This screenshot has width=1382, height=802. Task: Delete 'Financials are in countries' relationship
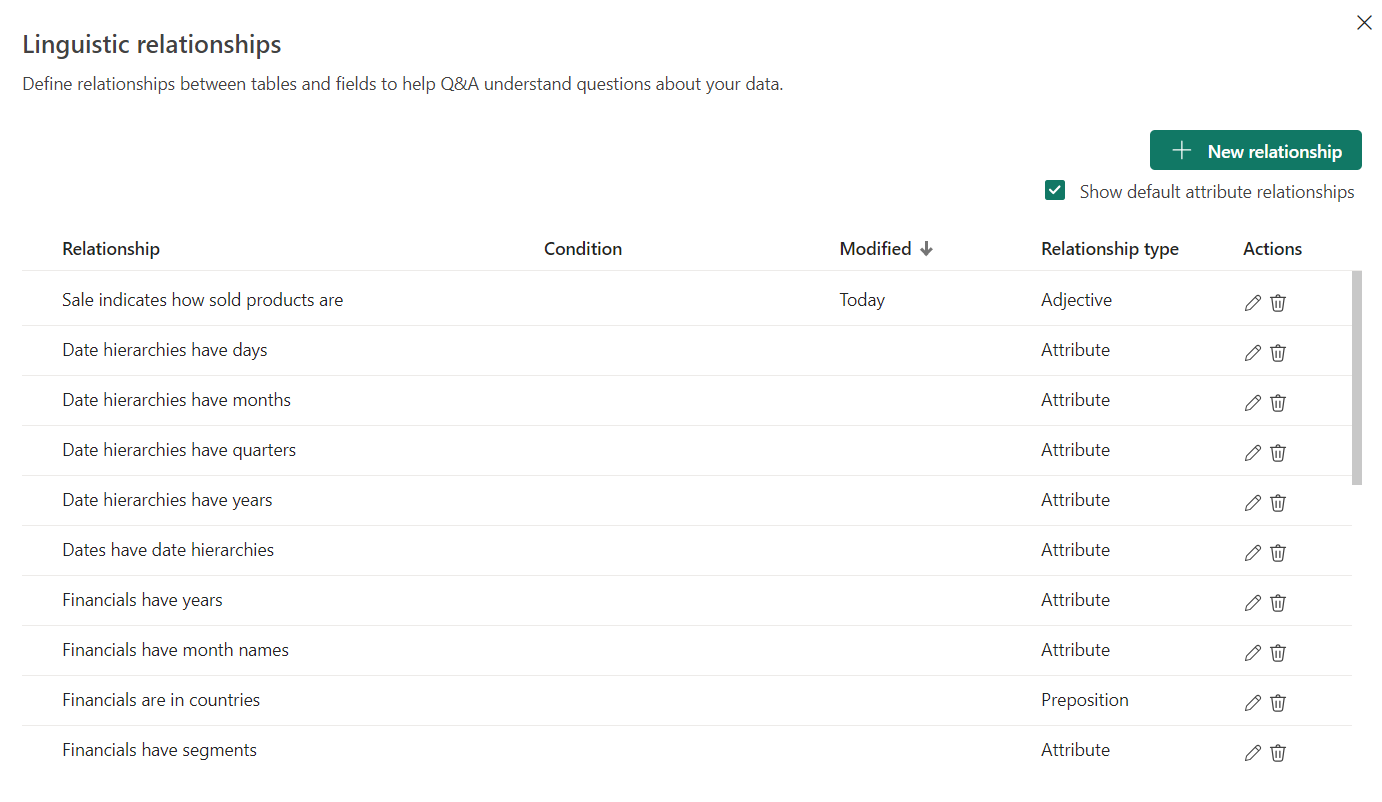1278,703
